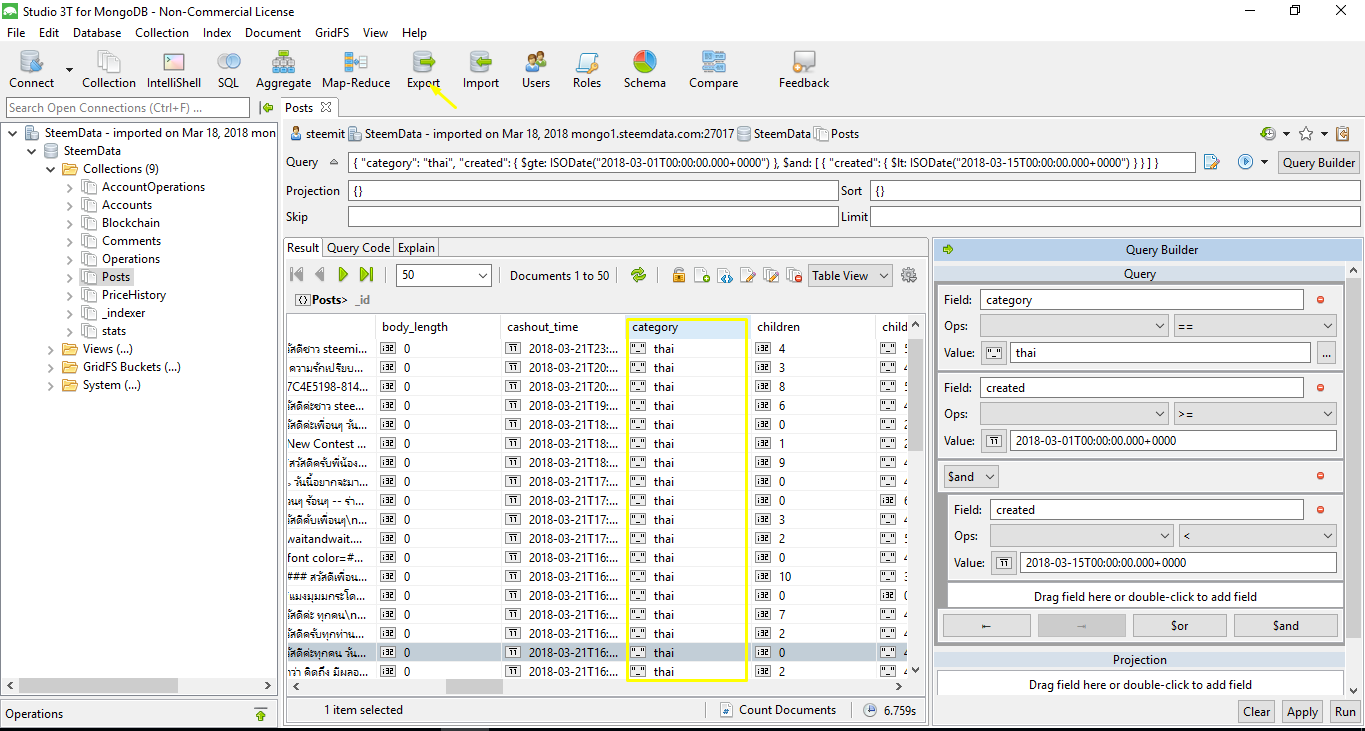Screen dimensions: 1365x731
Task: Open the SQL query tool
Action: pyautogui.click(x=229, y=70)
